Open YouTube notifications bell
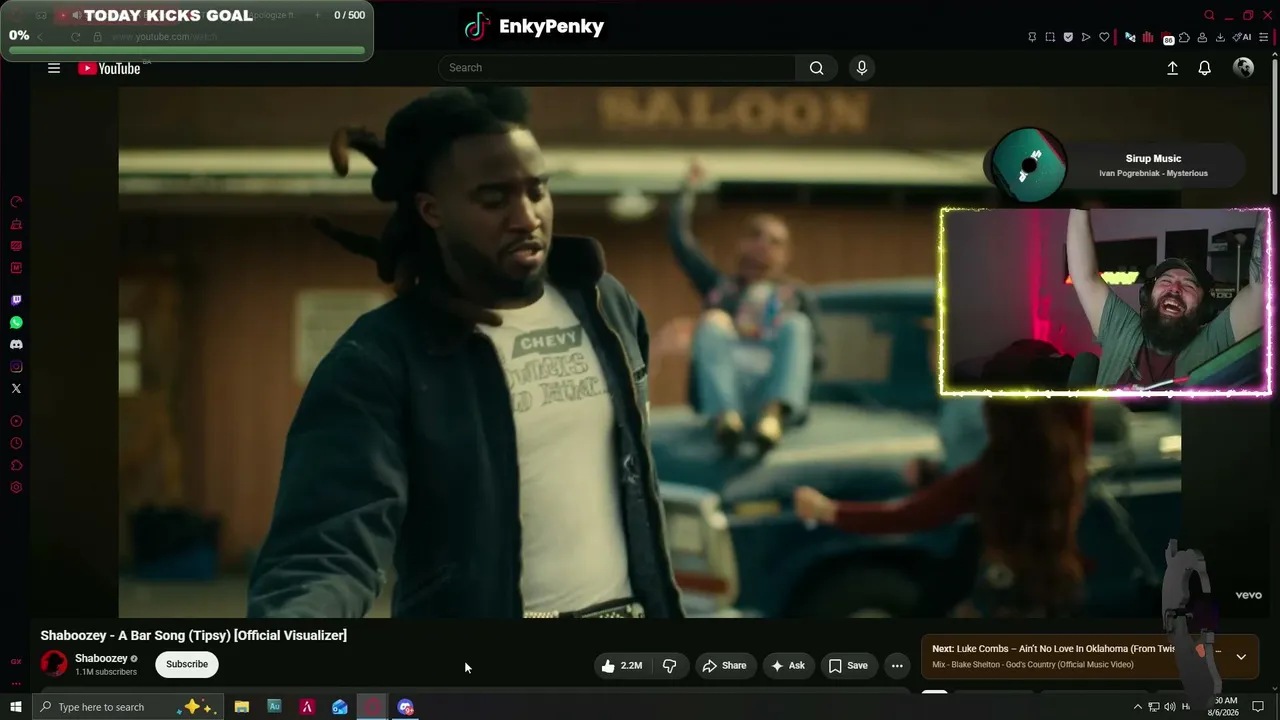Screen dimensions: 1280x720 [1205, 68]
